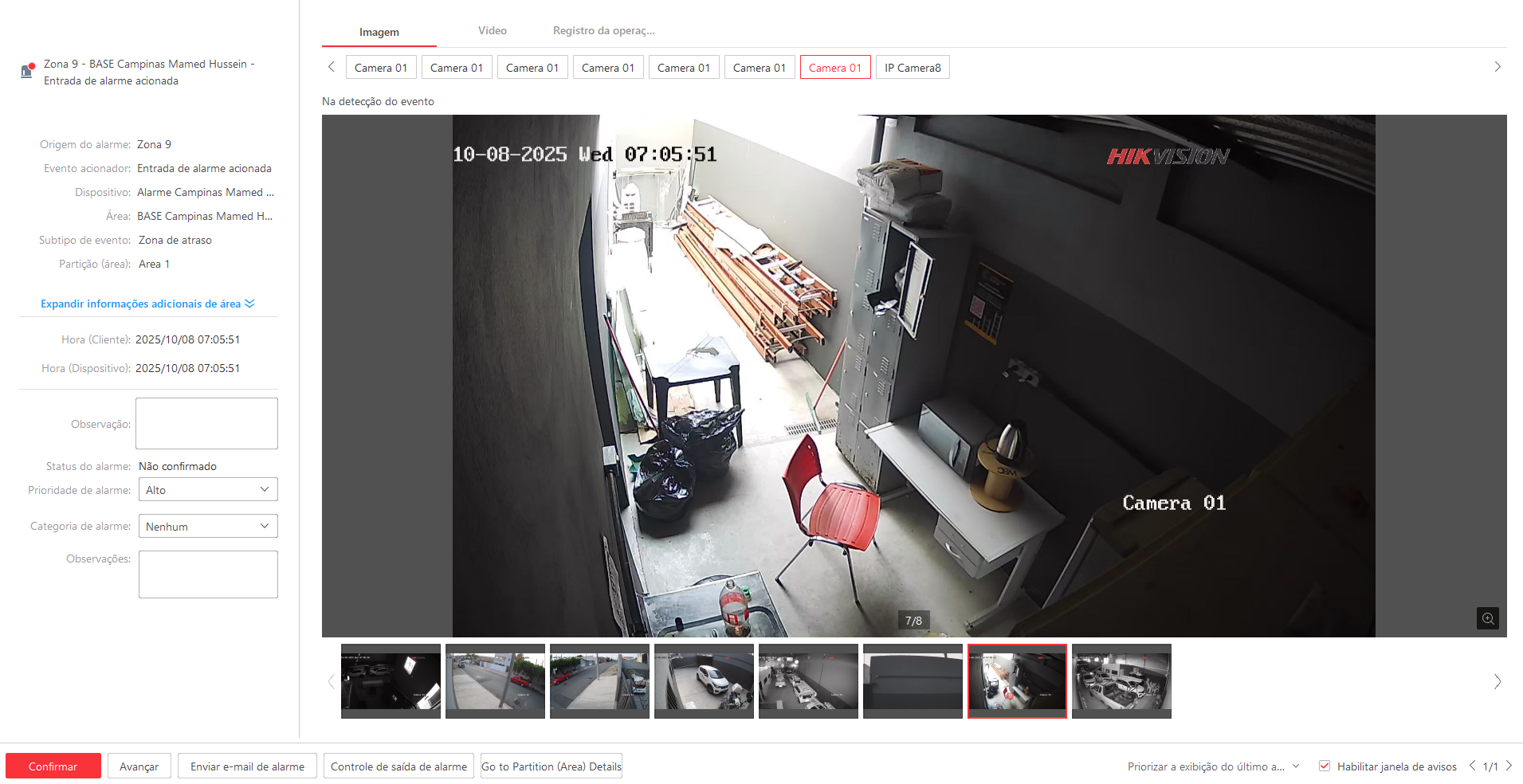Click the alarm zone icon beside Zona 9
Image resolution: width=1523 pixels, height=784 pixels.
pos(27,71)
